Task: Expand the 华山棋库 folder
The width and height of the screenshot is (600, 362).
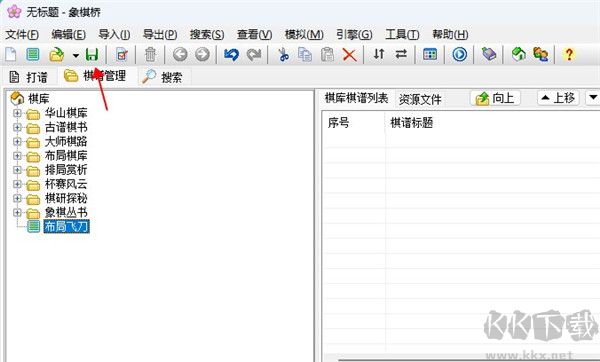Action: click(x=17, y=113)
